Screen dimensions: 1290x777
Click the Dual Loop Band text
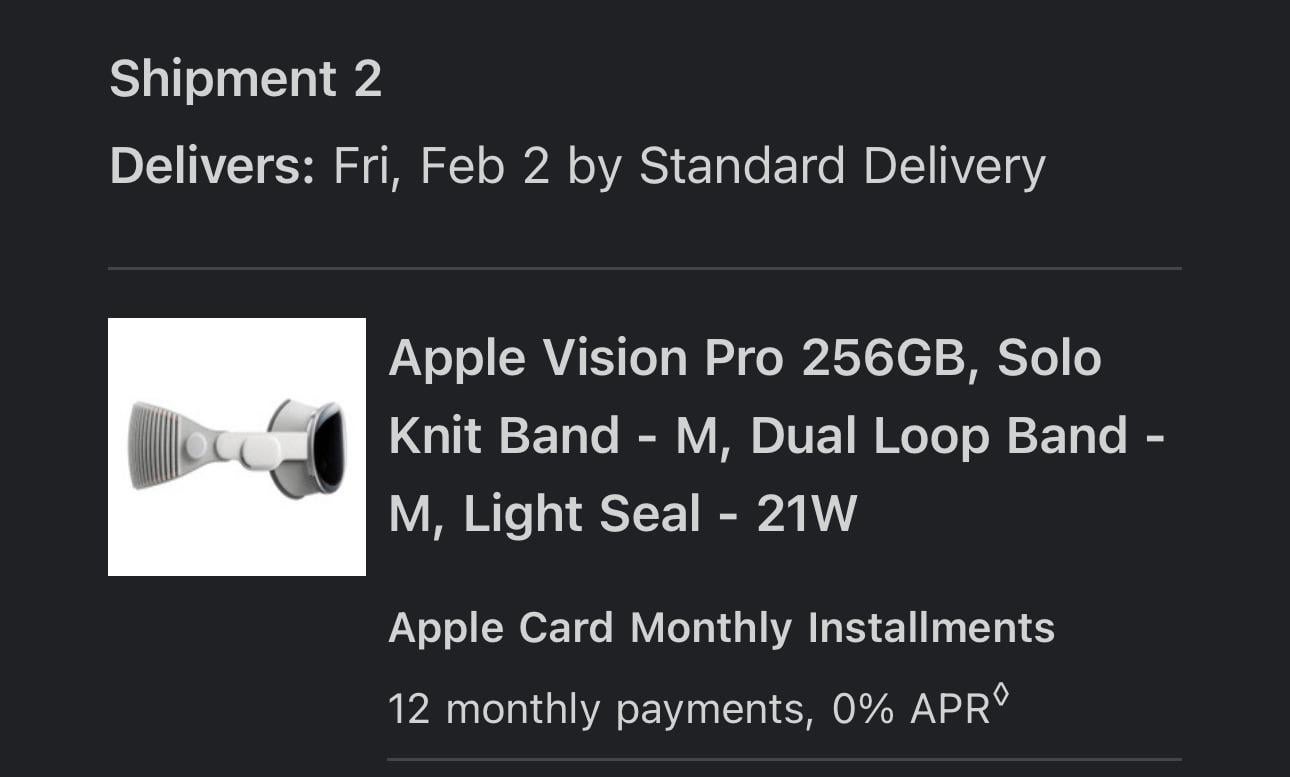click(939, 436)
